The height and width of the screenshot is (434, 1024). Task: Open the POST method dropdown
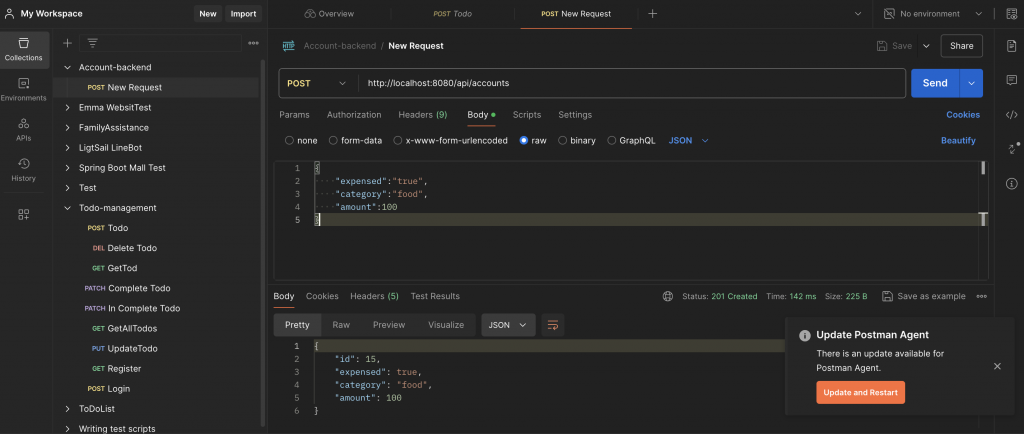point(317,83)
